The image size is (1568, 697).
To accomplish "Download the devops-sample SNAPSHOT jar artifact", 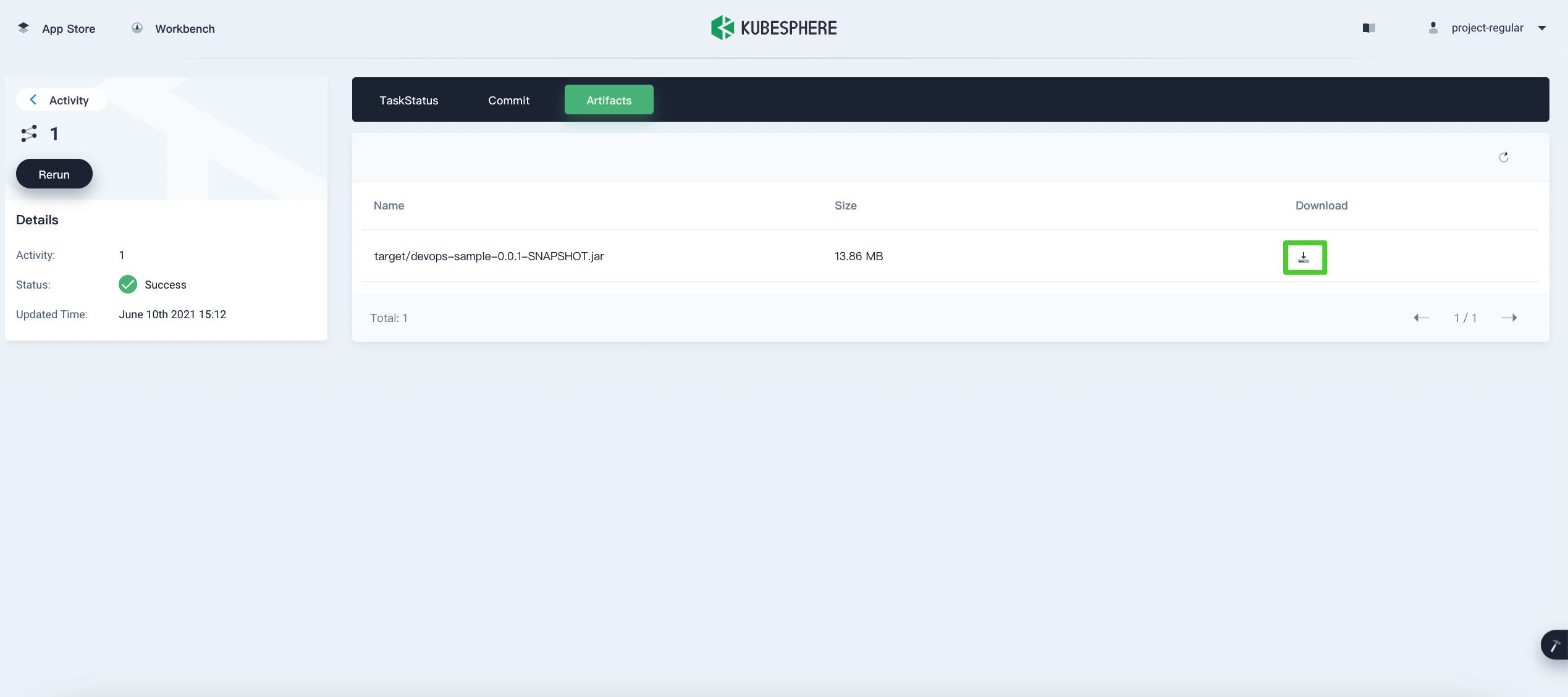I will [1304, 257].
